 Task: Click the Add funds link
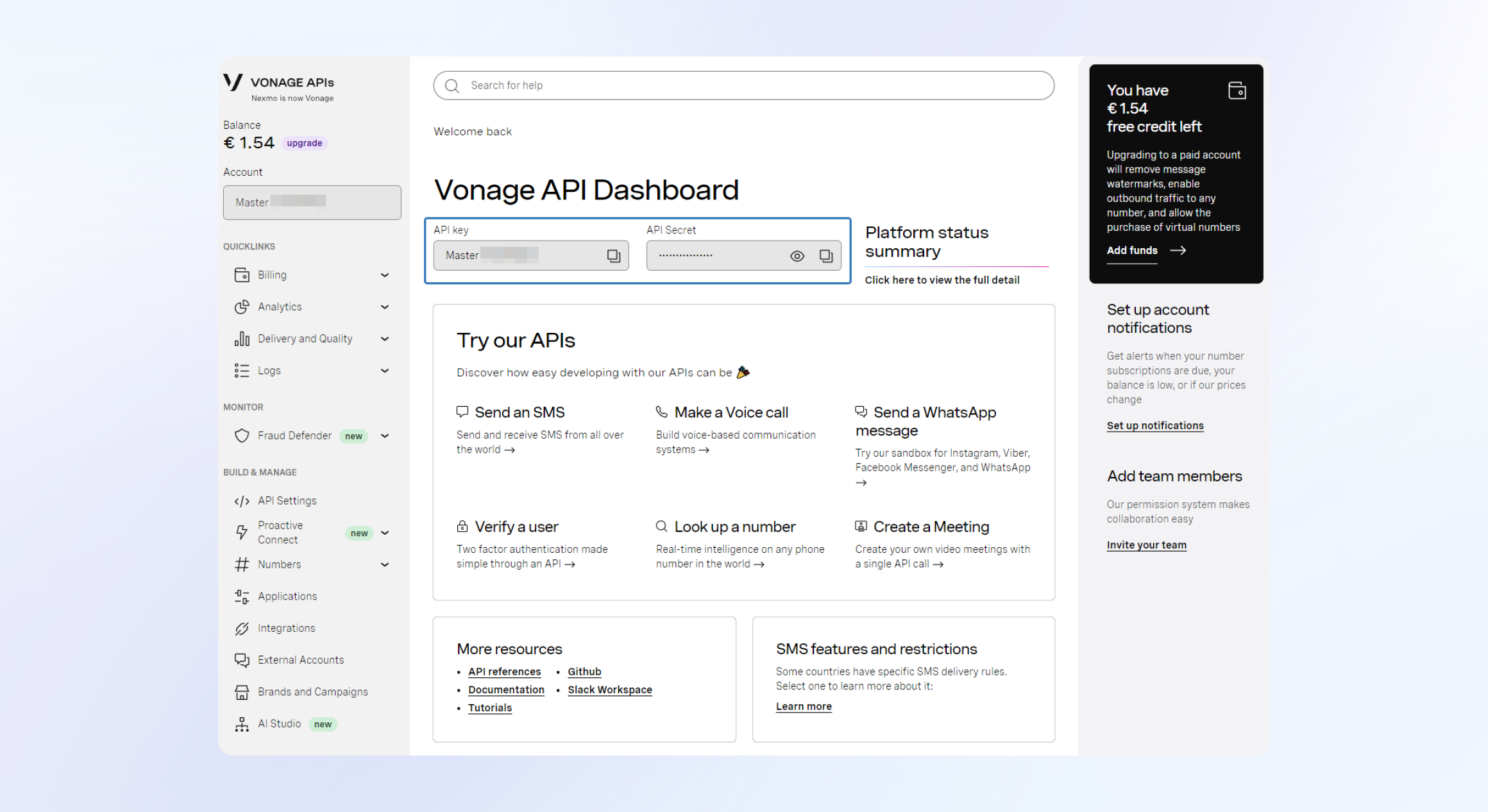coord(1132,251)
